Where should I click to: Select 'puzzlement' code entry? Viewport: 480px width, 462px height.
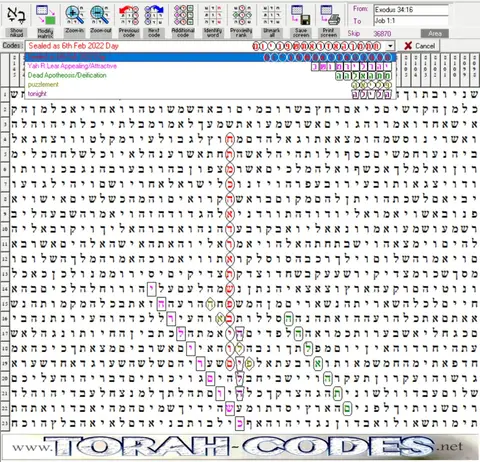210,85
